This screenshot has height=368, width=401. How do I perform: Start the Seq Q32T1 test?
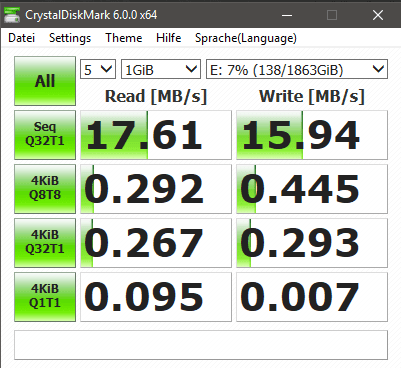pyautogui.click(x=45, y=135)
